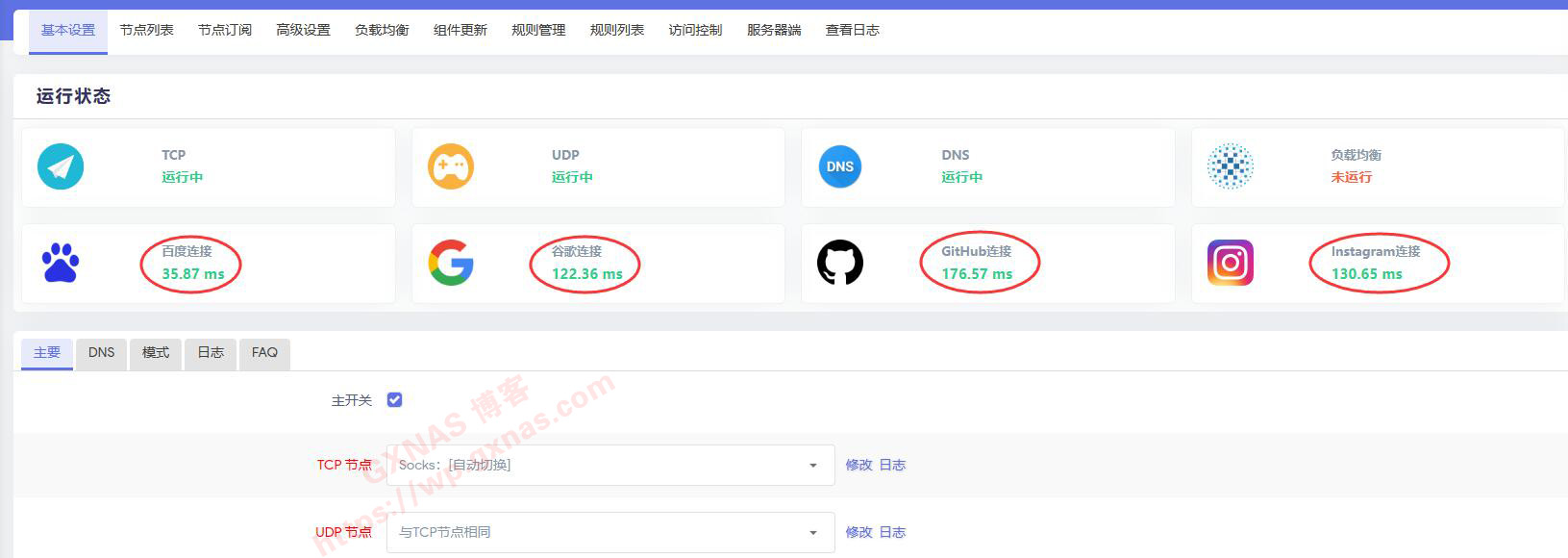This screenshot has height=558, width=1568.
Task: Toggle the 主开关 checkbox
Action: coord(394,400)
